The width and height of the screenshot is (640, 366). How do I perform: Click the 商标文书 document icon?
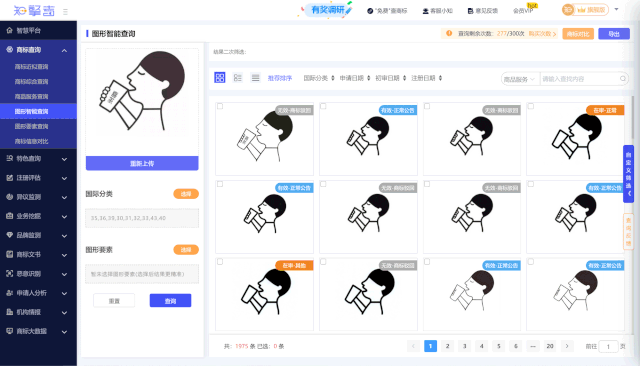(9, 254)
